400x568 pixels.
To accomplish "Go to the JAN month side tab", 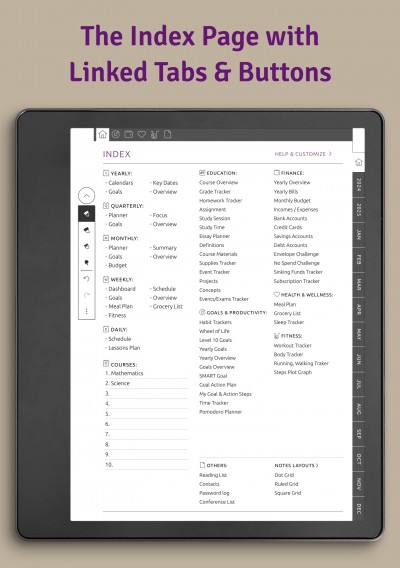I will click(x=358, y=235).
